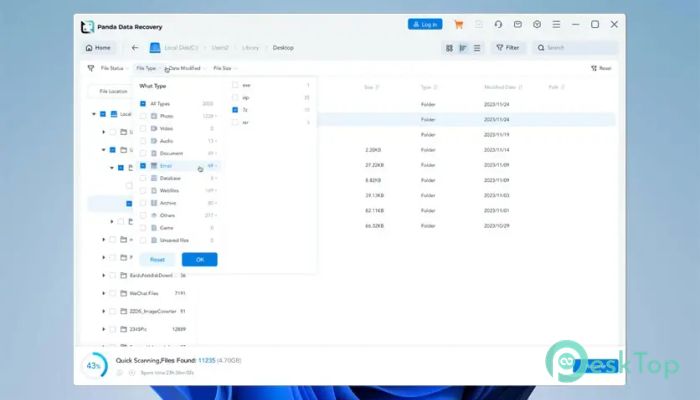Image resolution: width=700 pixels, height=400 pixels.
Task: Open the File Size filter dropdown
Action: 225,68
